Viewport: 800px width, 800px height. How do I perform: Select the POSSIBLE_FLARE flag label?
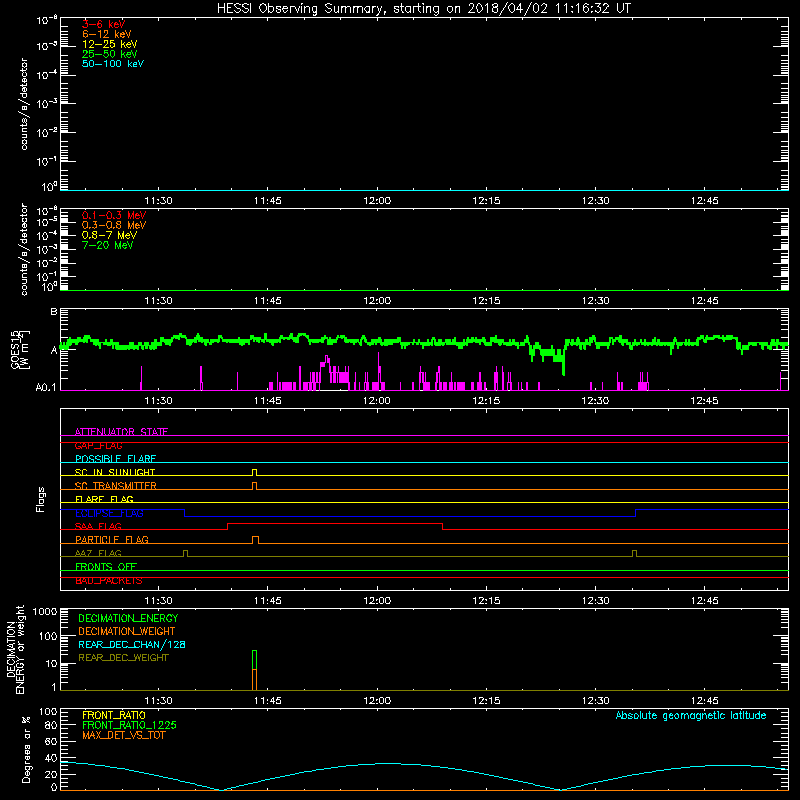pos(115,459)
